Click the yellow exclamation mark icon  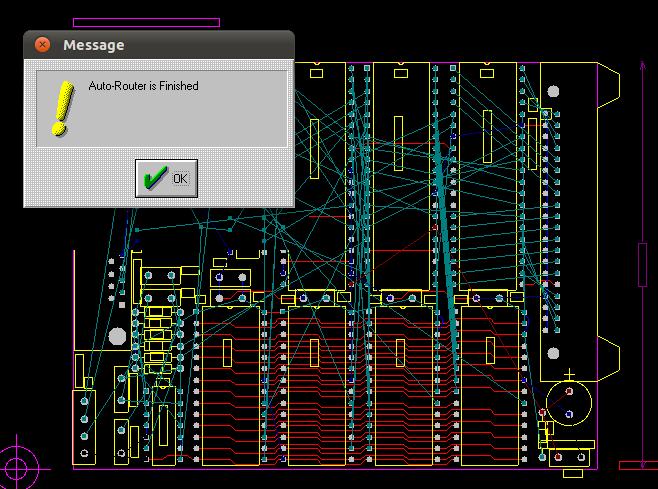62,108
